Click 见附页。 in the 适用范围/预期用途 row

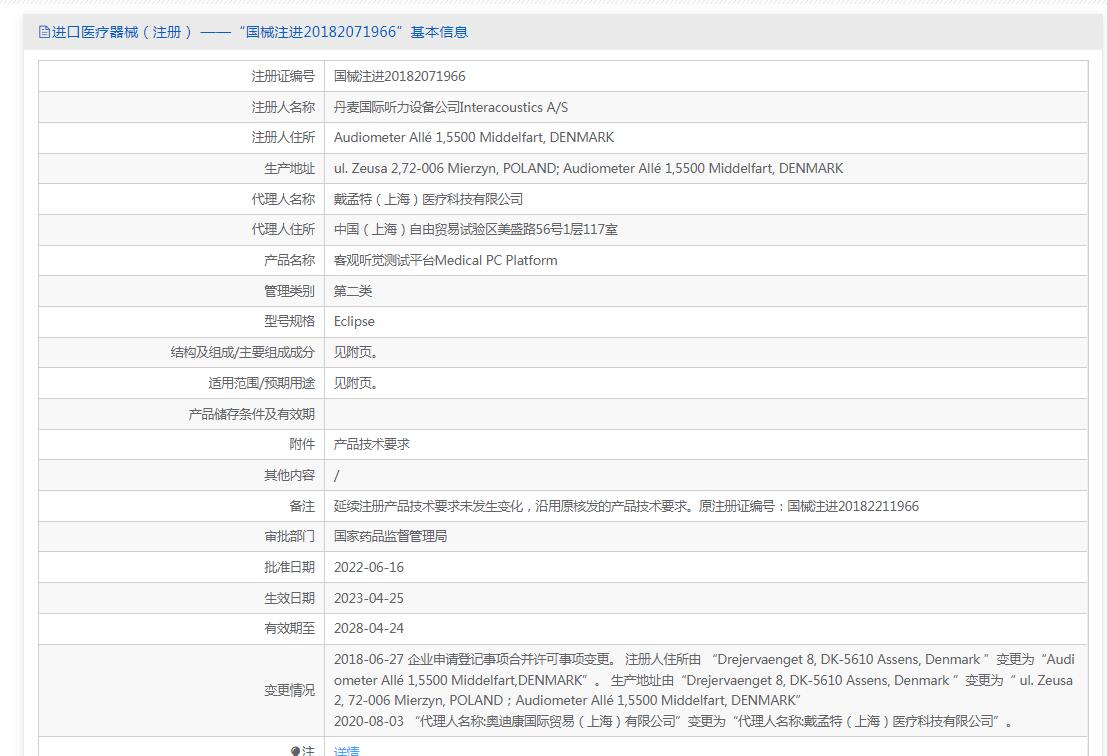(356, 383)
